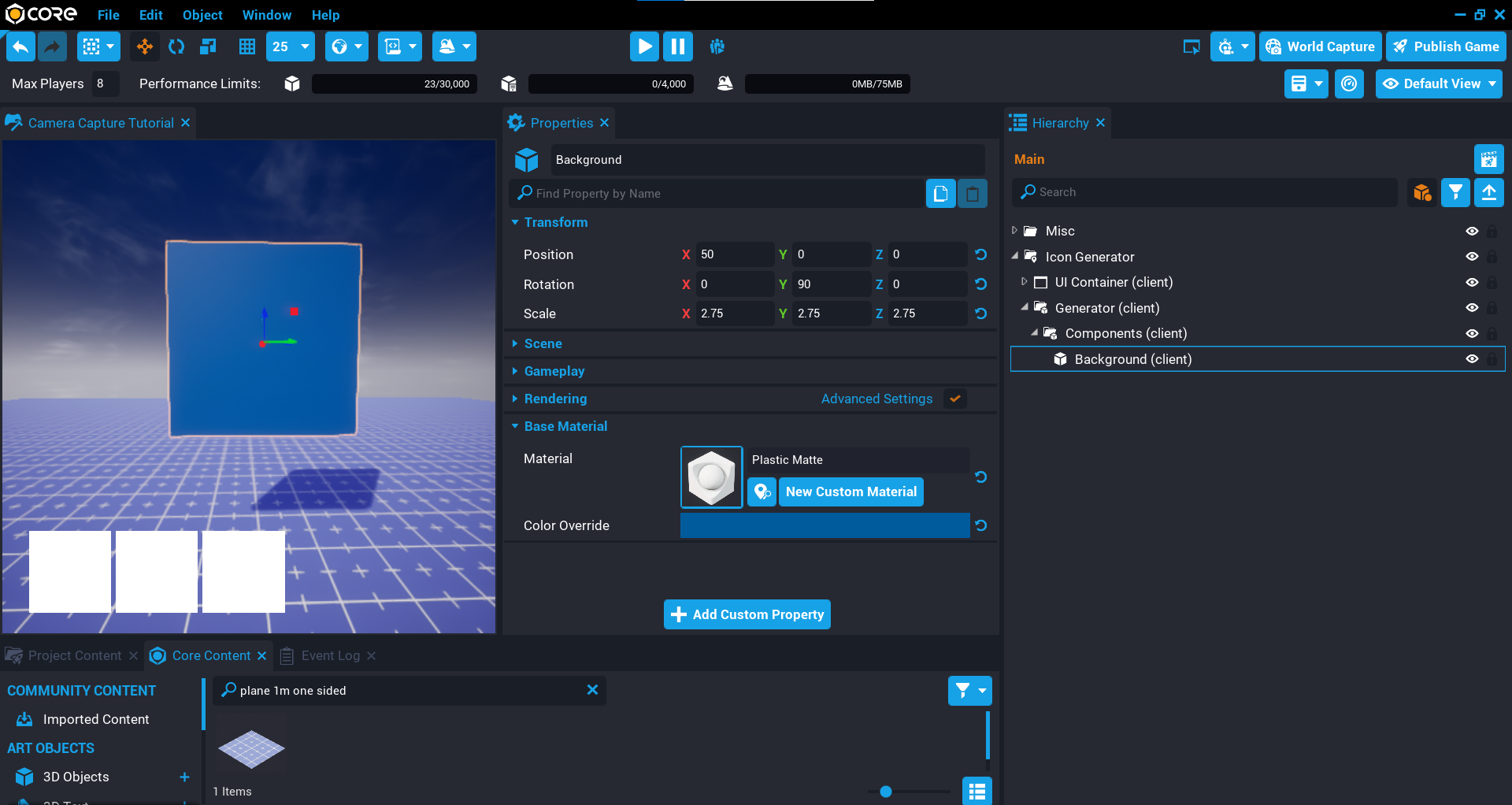Expand the Scene properties section
The image size is (1512, 805).
pos(543,343)
